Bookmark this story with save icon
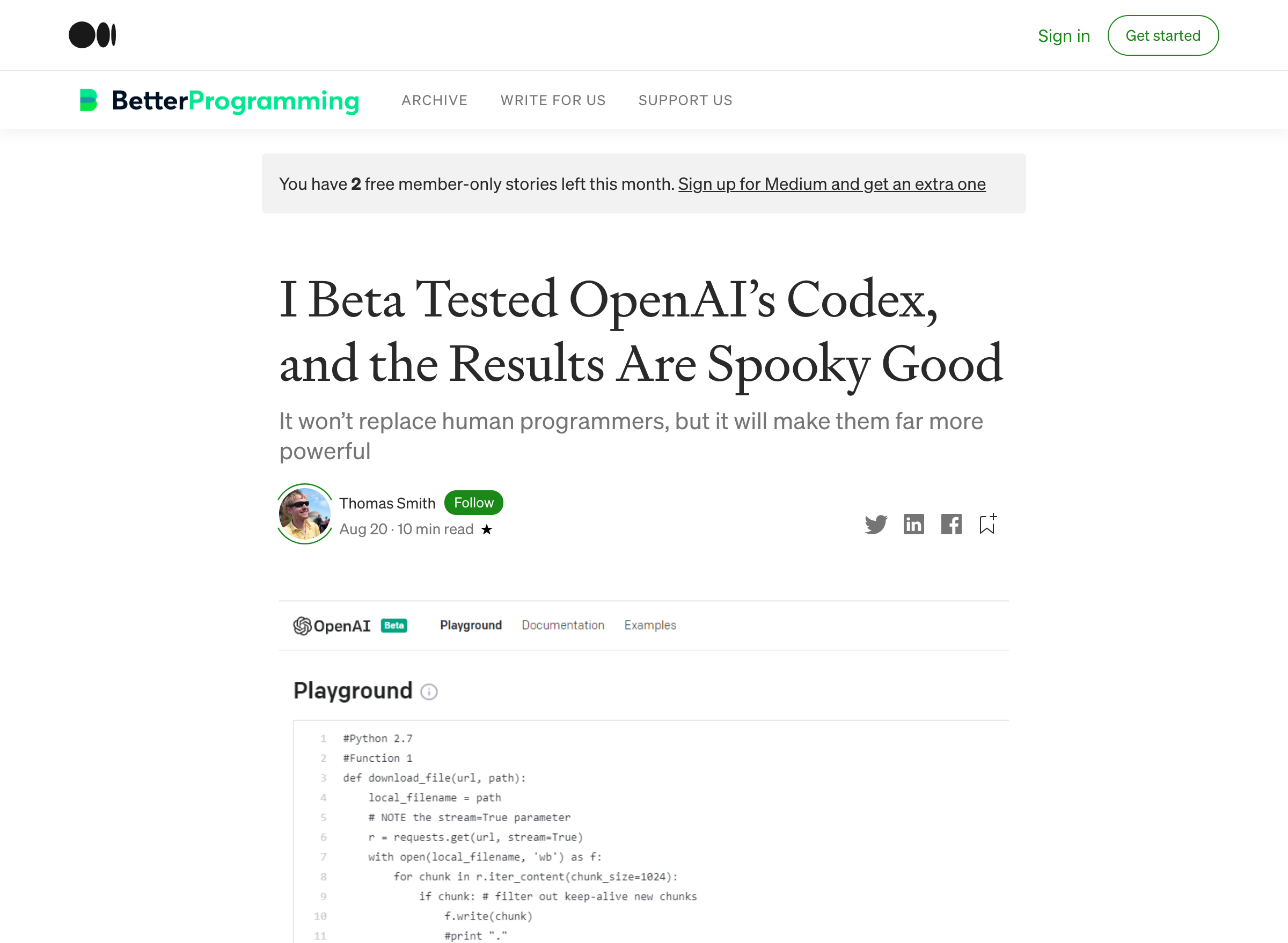1288x943 pixels. [987, 524]
